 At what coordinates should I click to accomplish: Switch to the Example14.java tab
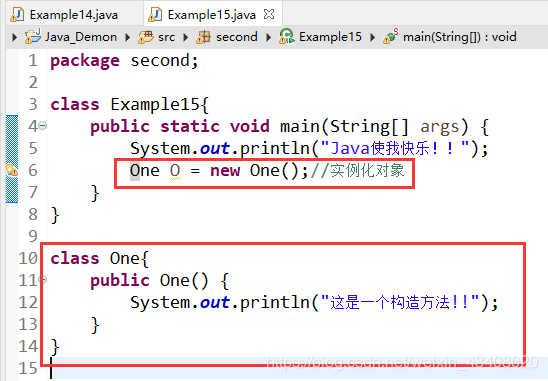coord(74,15)
